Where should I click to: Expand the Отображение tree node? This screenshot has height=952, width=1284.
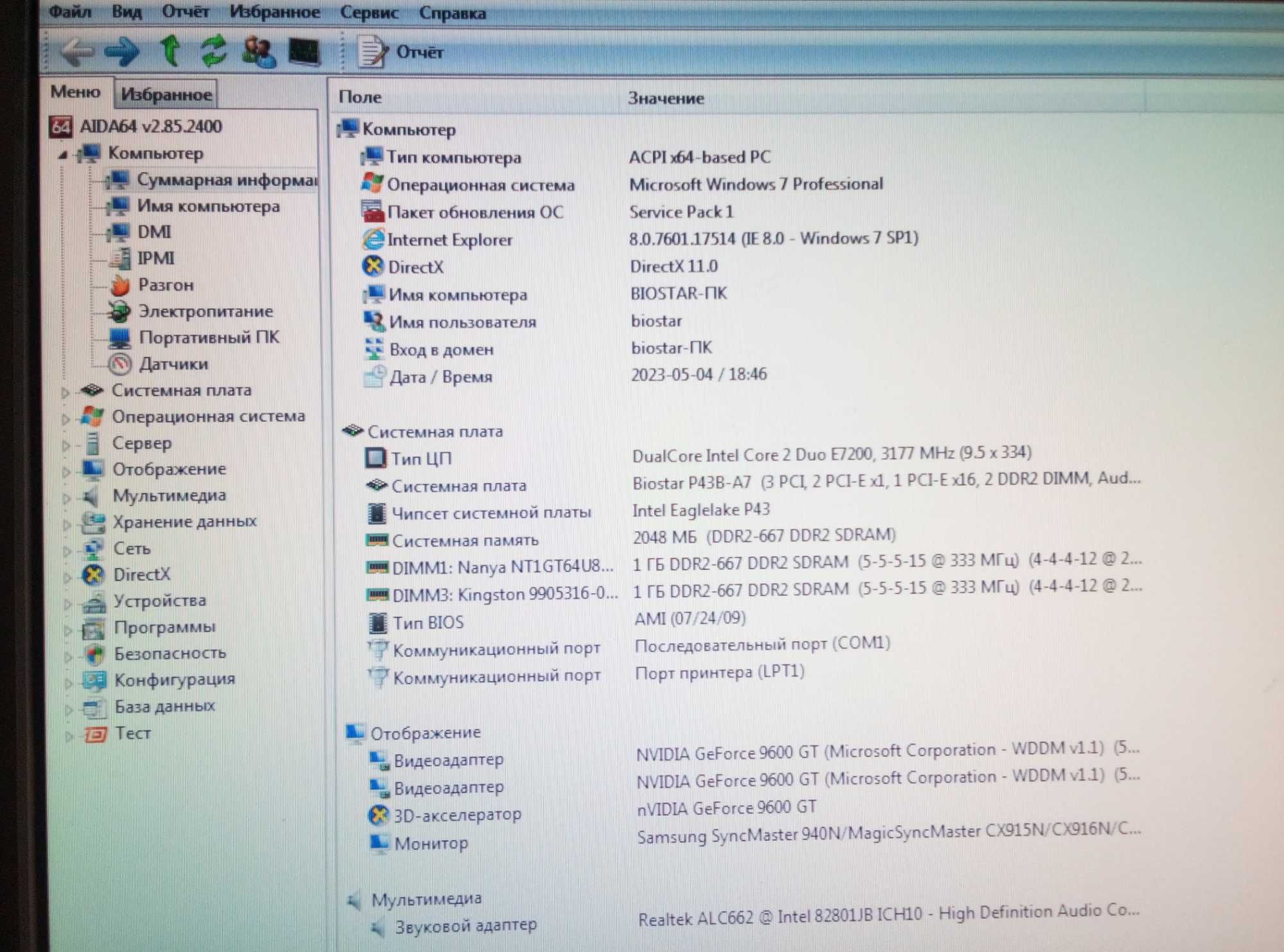pos(65,471)
